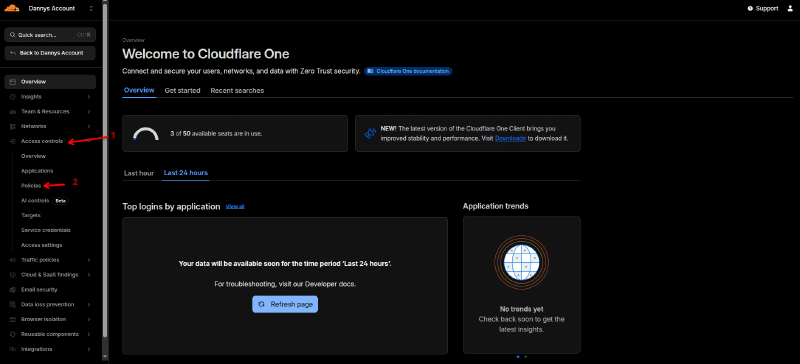Viewport: 800px width, 364px height.
Task: Click the Traffic policies icon
Action: (13, 260)
